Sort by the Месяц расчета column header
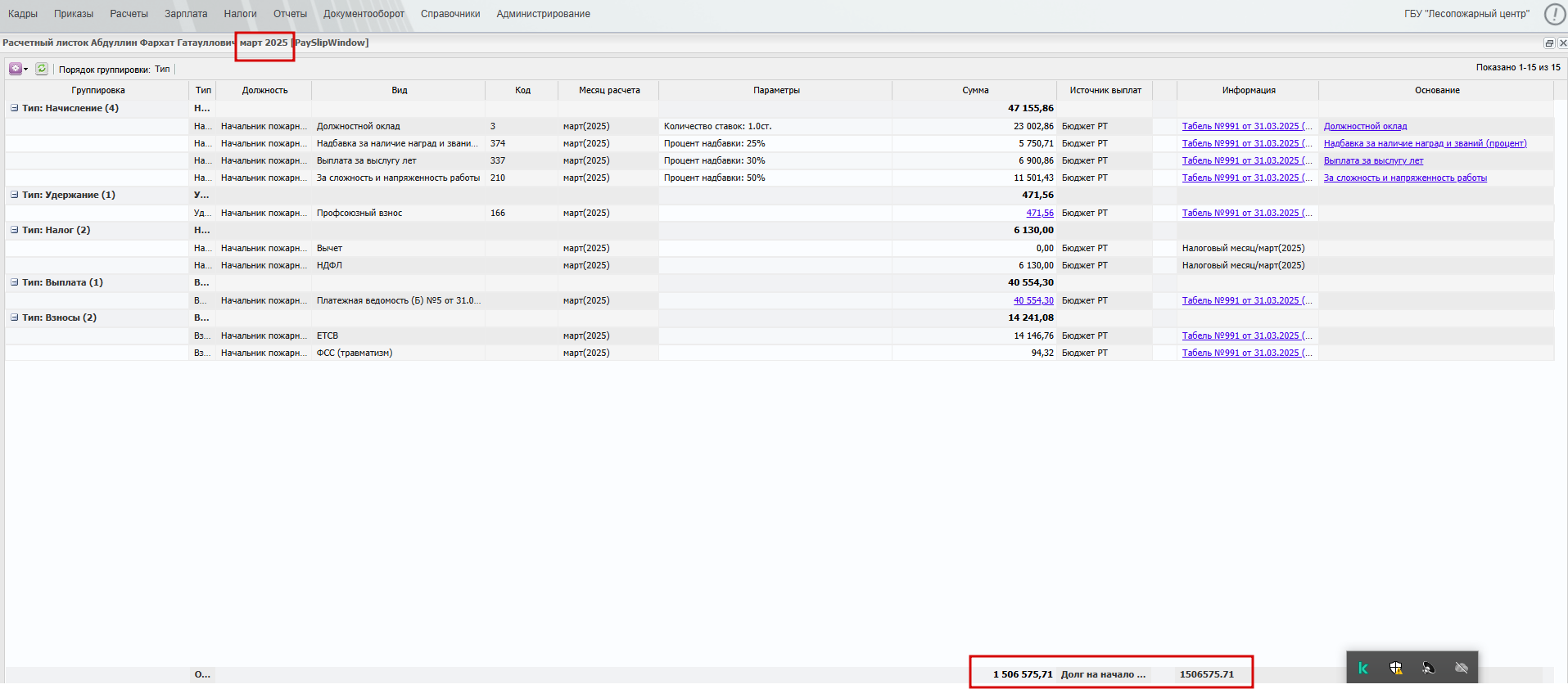Image resolution: width=1568 pixels, height=689 pixels. [609, 90]
